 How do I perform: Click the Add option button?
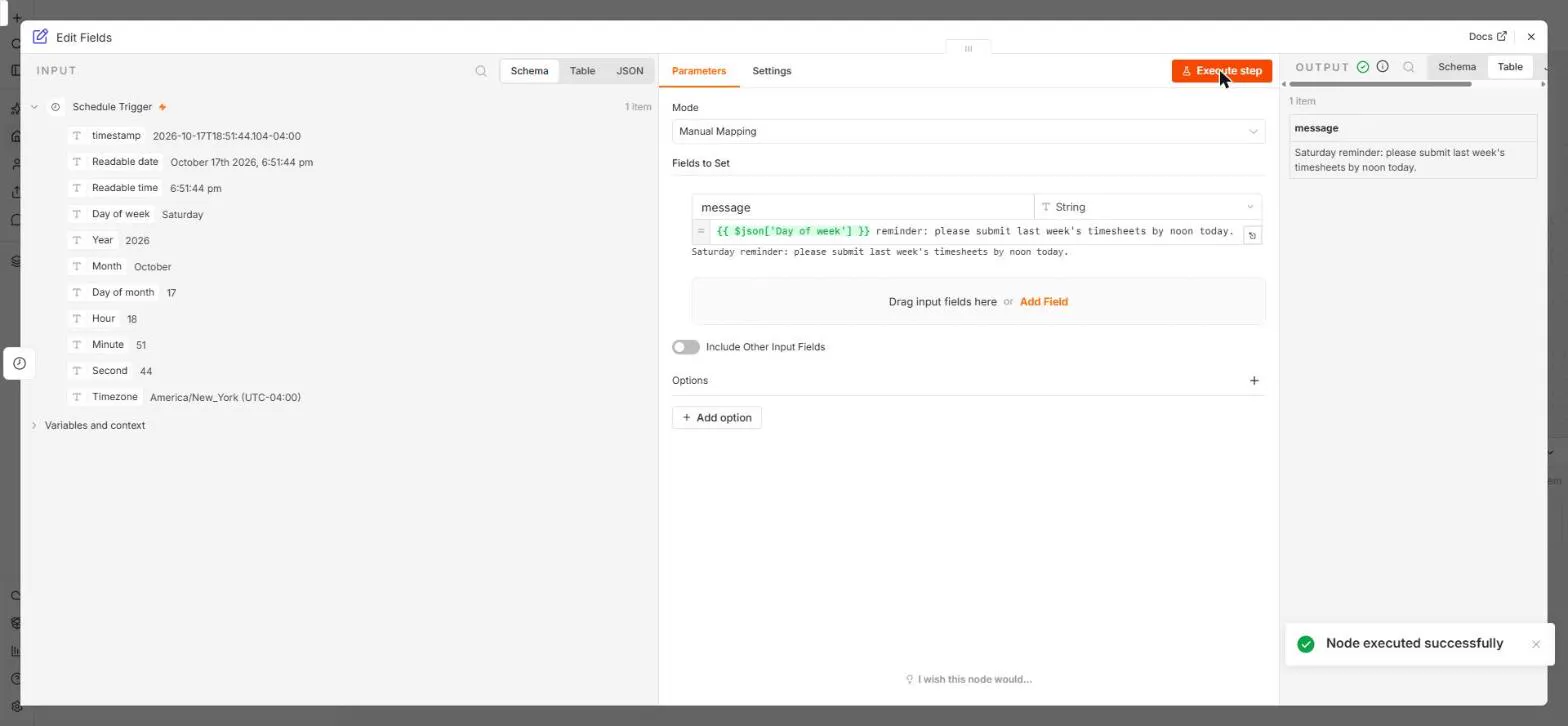point(717,418)
